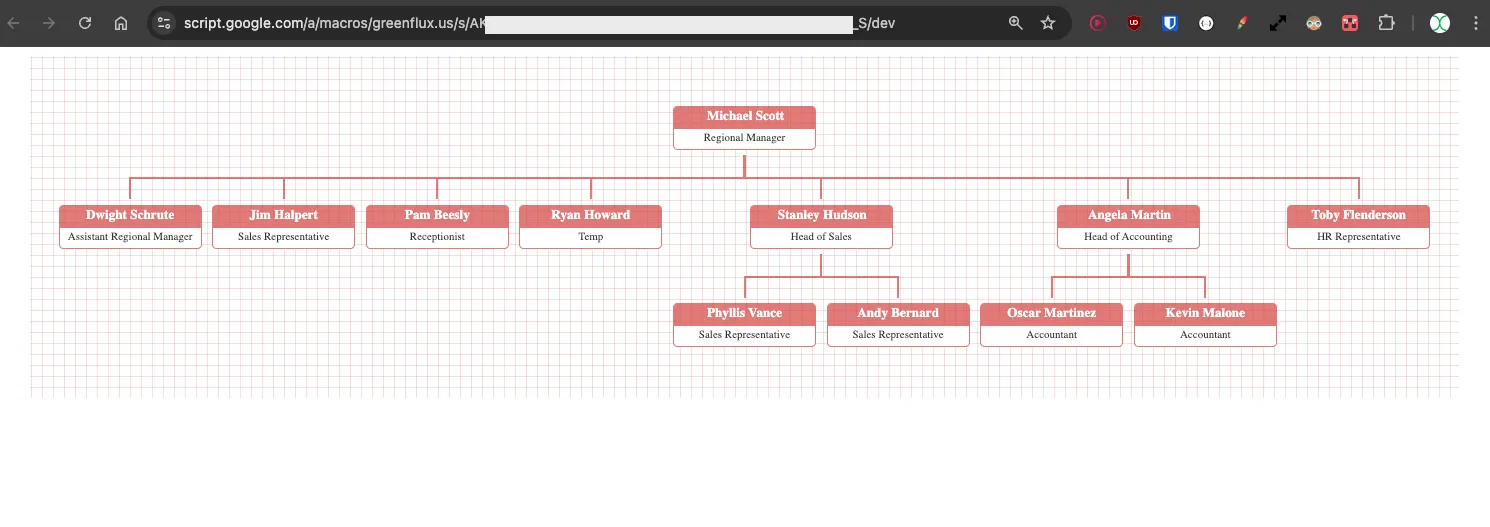Click the black double-arrow fullscreen extension icon
Image resolution: width=1490 pixels, height=527 pixels.
(x=1278, y=23)
